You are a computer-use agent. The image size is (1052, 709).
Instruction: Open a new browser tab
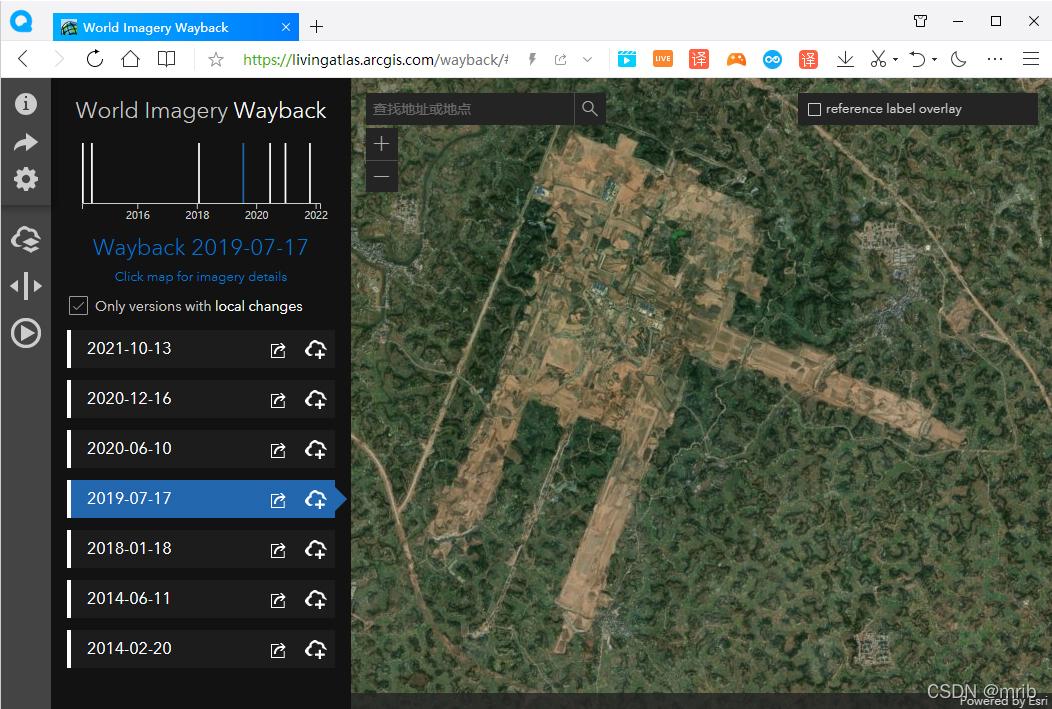[x=317, y=27]
